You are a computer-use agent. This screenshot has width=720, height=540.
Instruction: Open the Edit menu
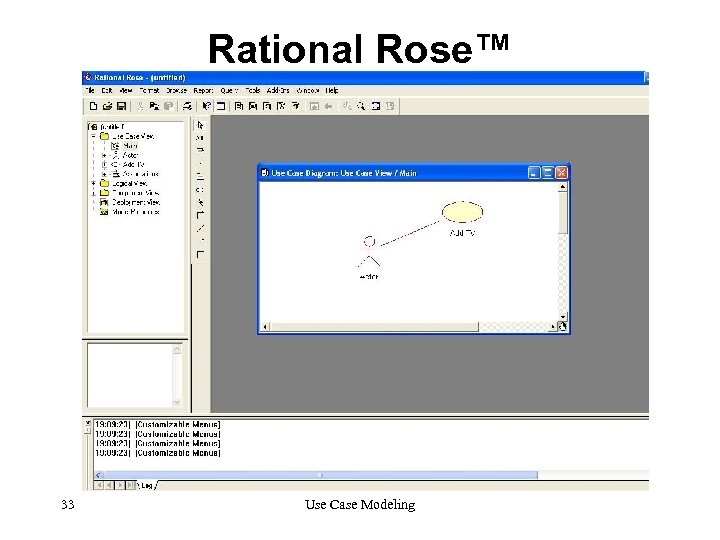click(x=107, y=90)
